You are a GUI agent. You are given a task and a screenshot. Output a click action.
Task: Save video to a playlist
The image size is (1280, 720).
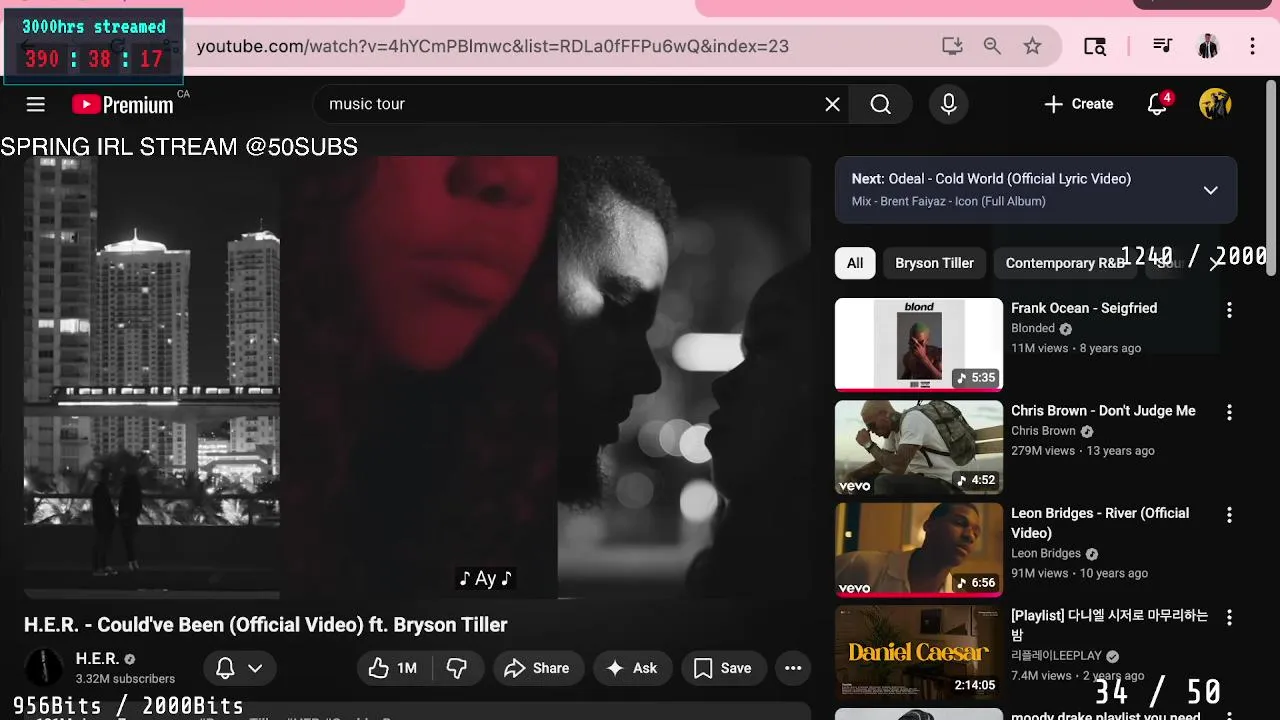click(723, 668)
